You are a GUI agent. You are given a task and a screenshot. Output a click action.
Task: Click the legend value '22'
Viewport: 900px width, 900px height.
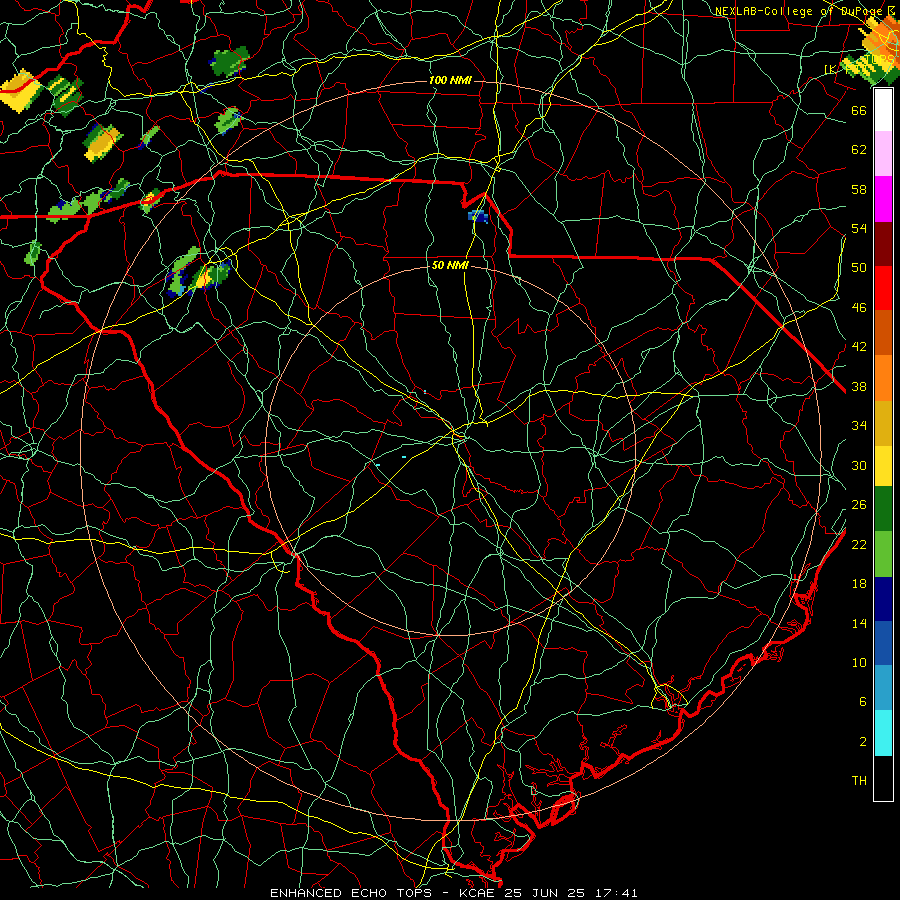pyautogui.click(x=859, y=544)
